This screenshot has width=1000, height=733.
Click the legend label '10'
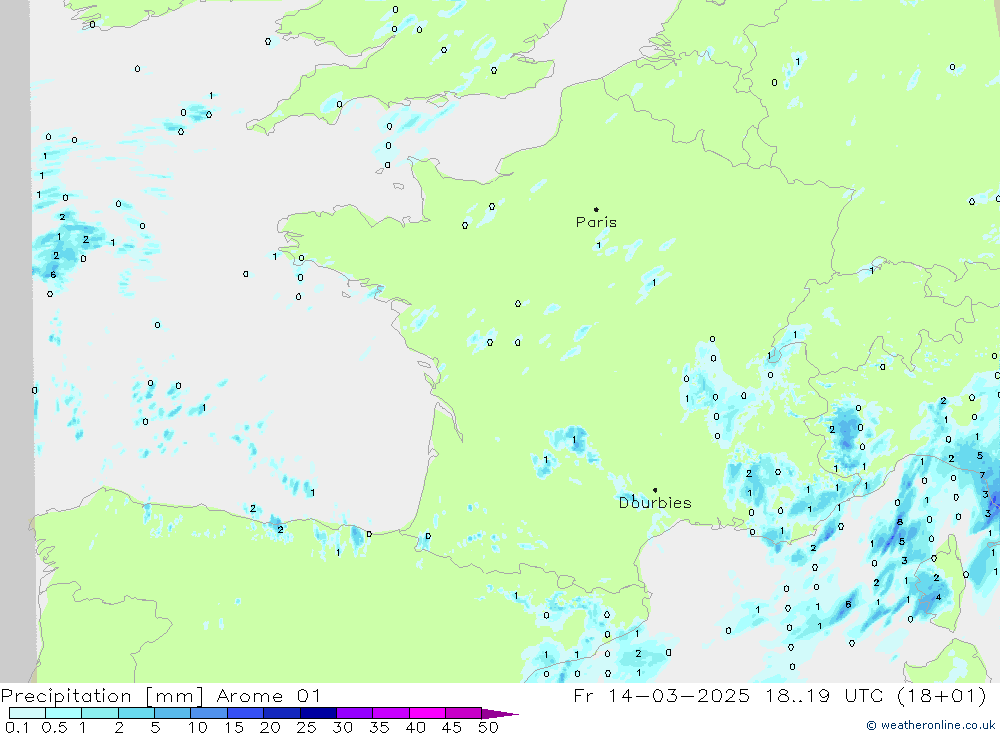click(x=197, y=727)
